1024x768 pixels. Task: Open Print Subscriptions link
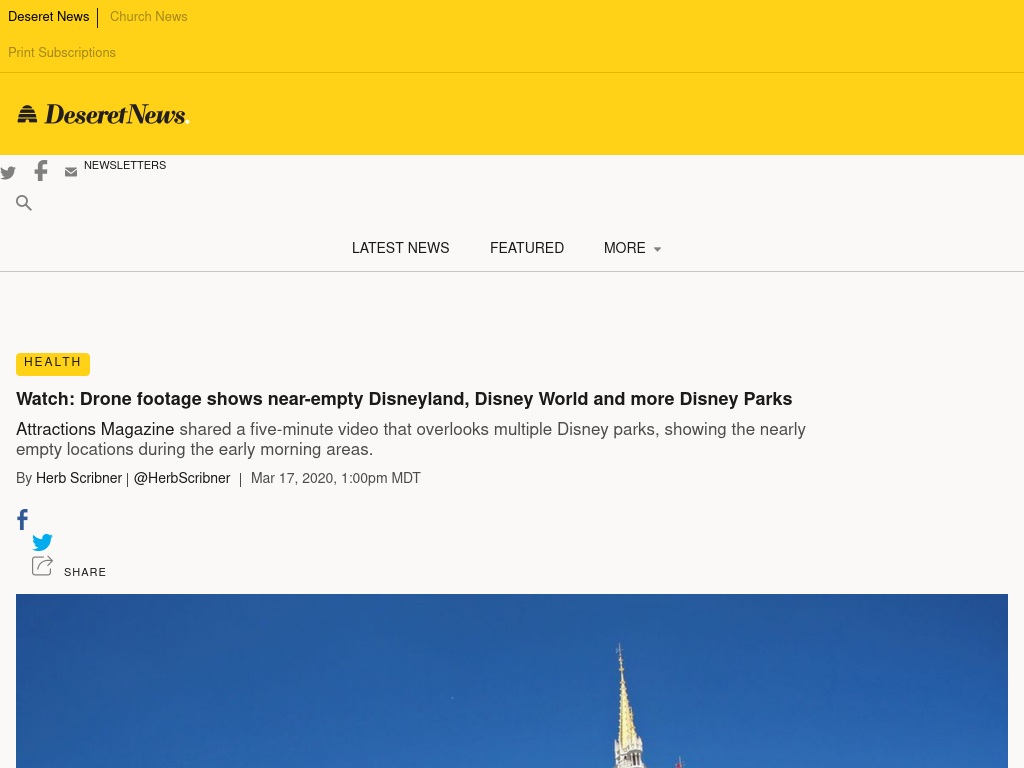[x=62, y=53]
